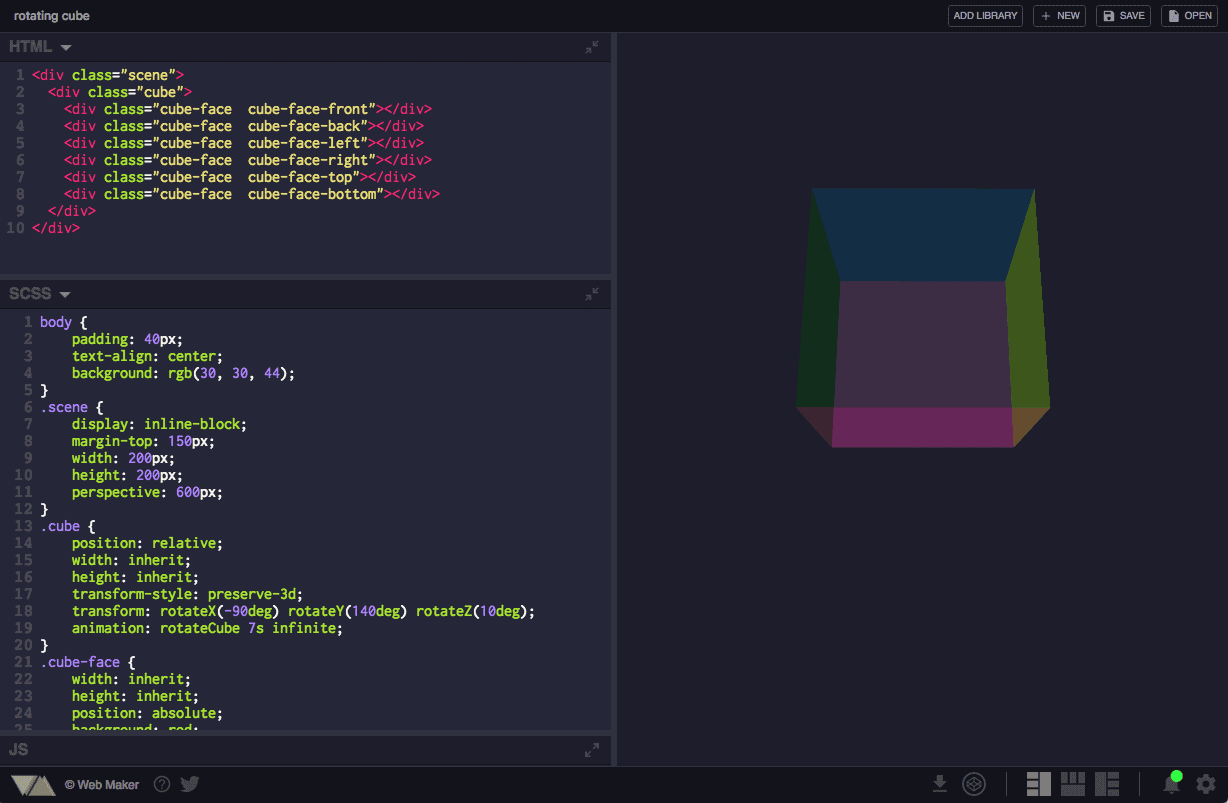Click the Web Maker logo
Viewport: 1228px width, 803px height.
tap(33, 784)
